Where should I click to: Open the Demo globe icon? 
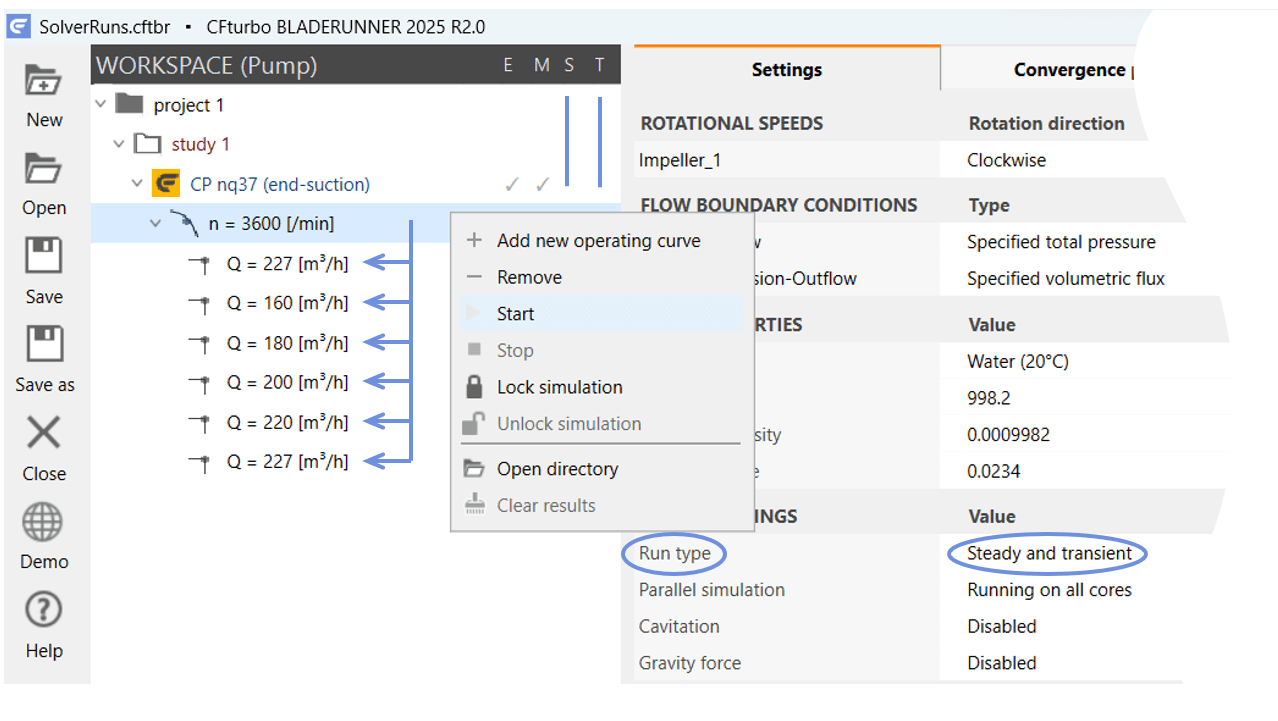point(44,522)
